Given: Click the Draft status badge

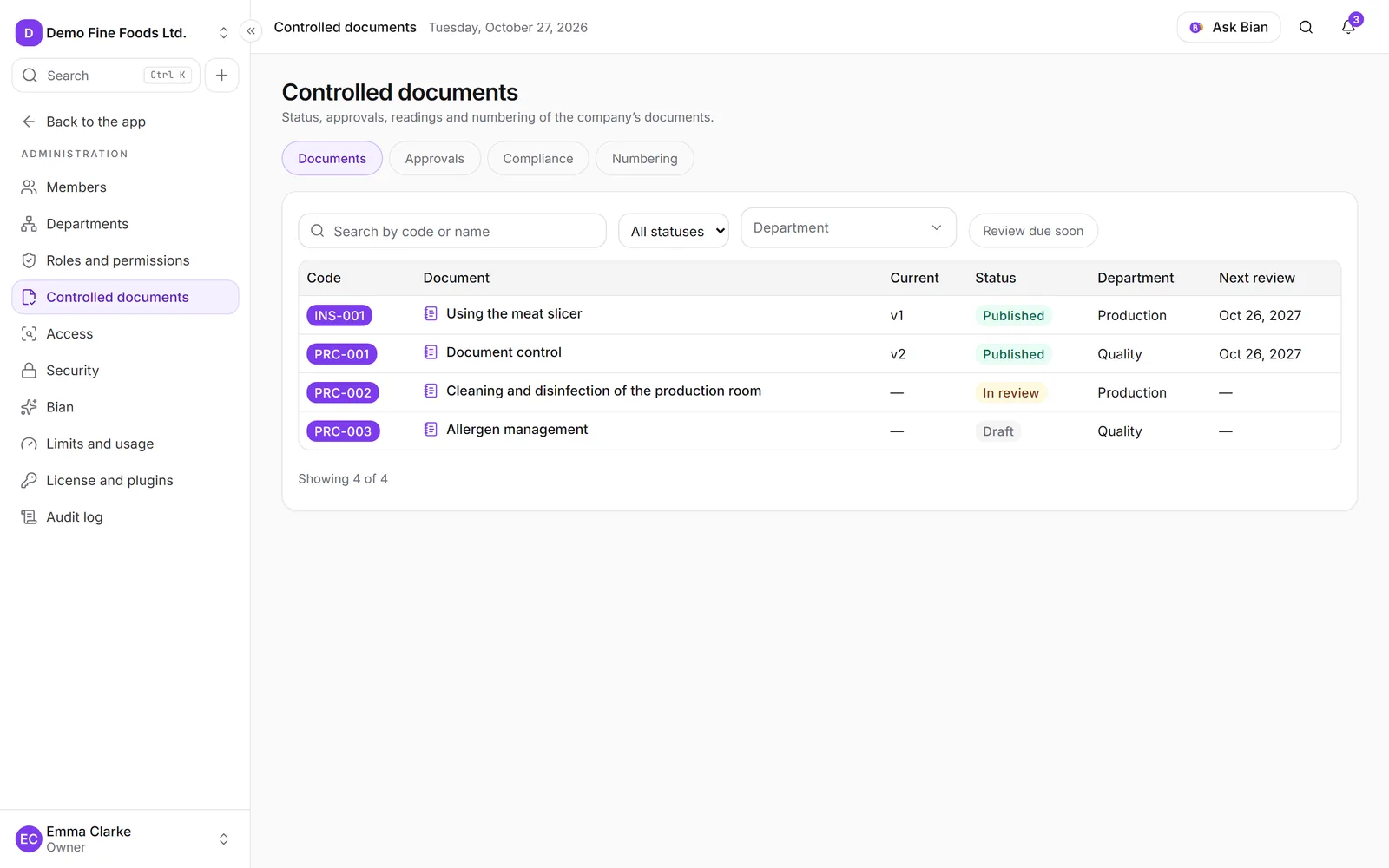Looking at the screenshot, I should tap(997, 431).
